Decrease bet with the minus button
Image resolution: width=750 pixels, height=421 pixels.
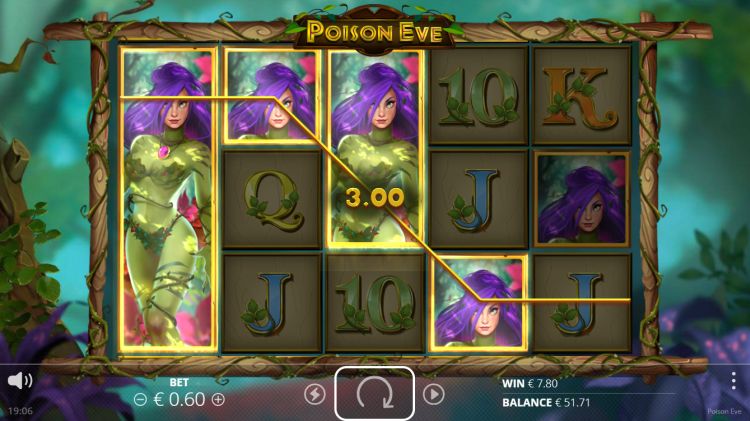click(140, 399)
